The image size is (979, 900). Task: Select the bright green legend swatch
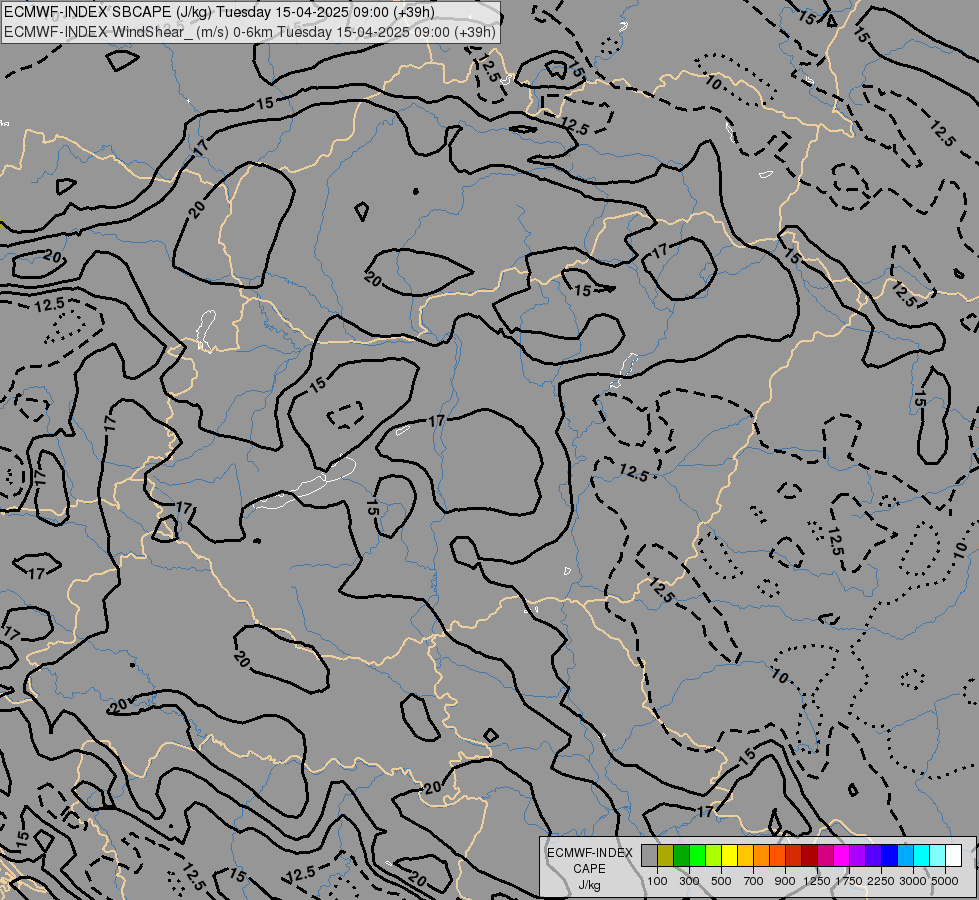pos(697,855)
